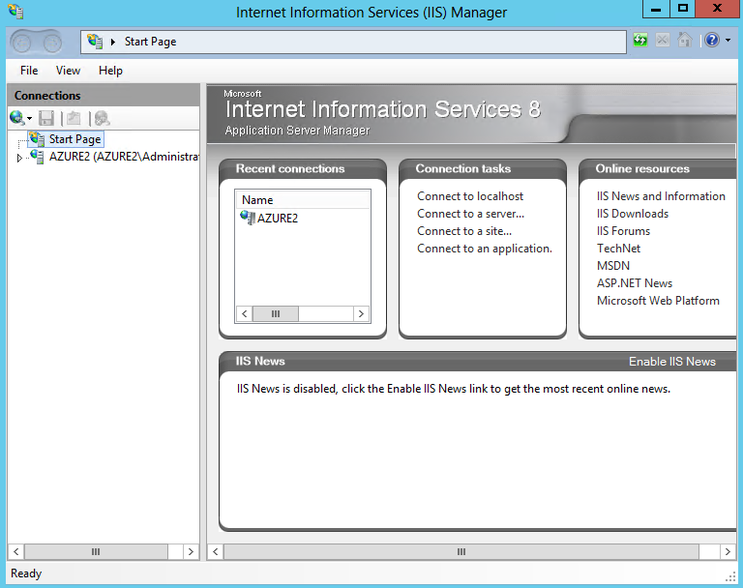The height and width of the screenshot is (588, 743).
Task: Click left arrow of main content scrollbar
Action: click(216, 552)
